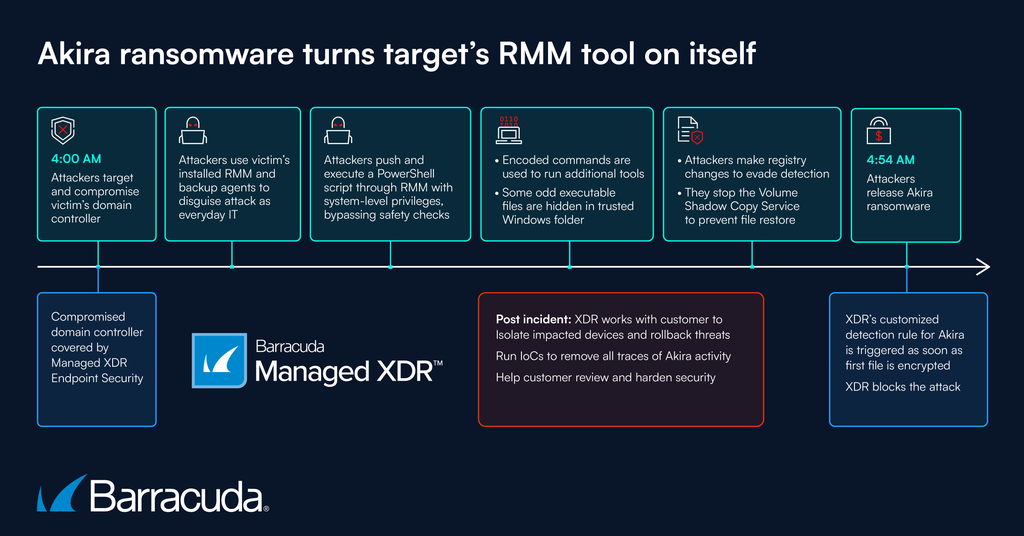Select timeline dot beneath encoded commands box
This screenshot has height=536, width=1024.
[569, 267]
